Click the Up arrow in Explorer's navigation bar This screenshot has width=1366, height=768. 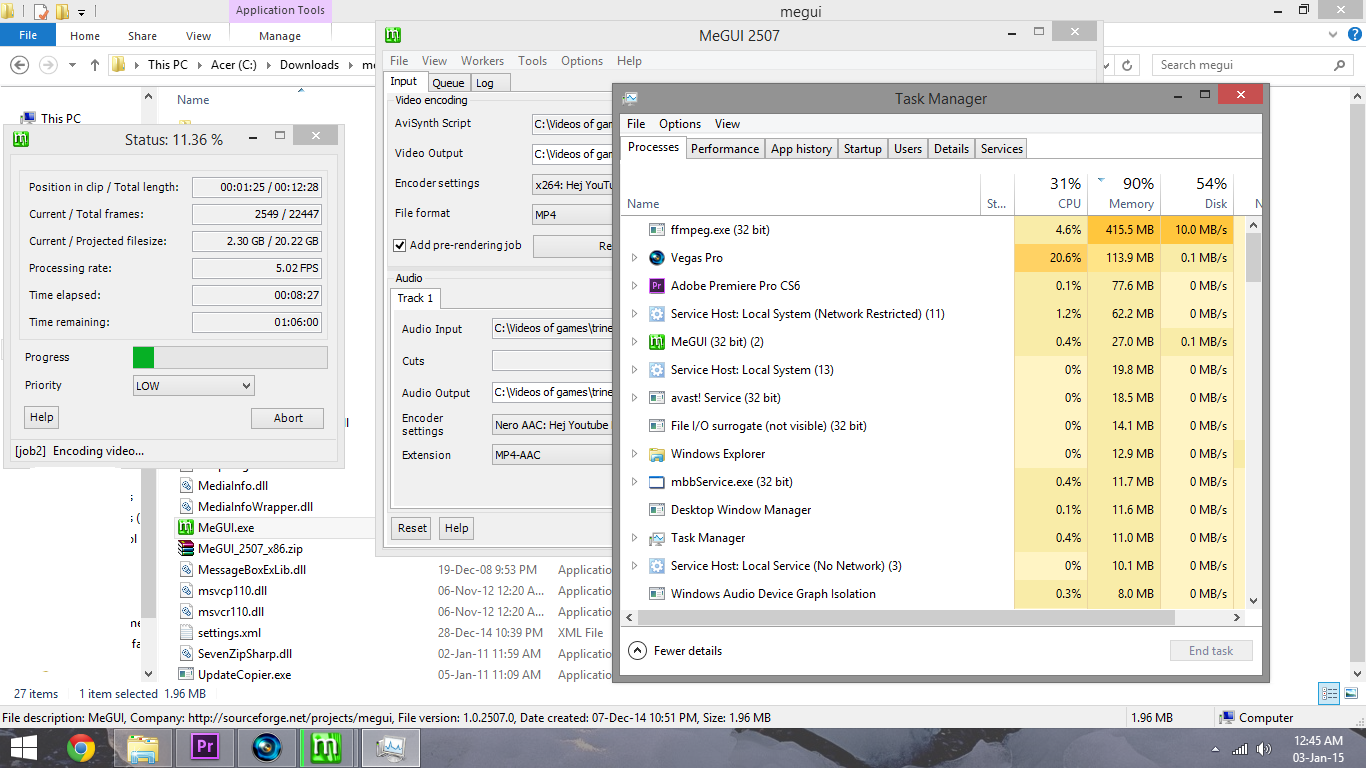click(95, 65)
